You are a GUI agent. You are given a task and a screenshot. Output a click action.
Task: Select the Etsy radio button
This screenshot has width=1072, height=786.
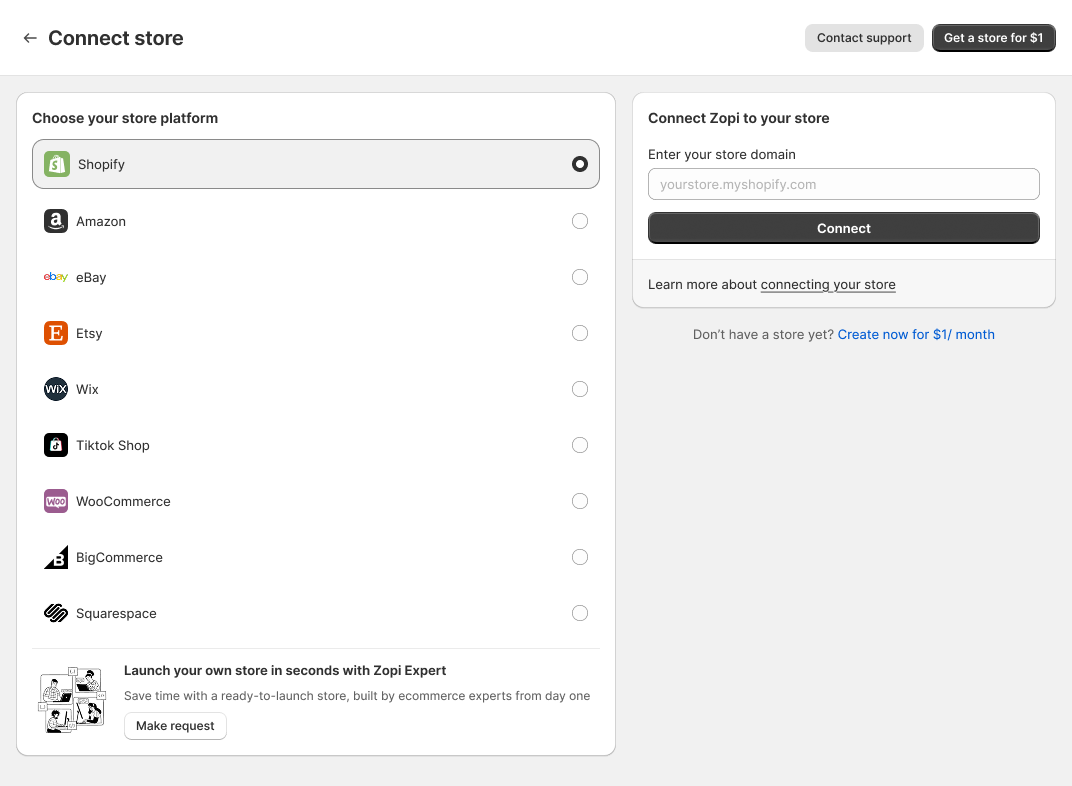pyautogui.click(x=580, y=333)
